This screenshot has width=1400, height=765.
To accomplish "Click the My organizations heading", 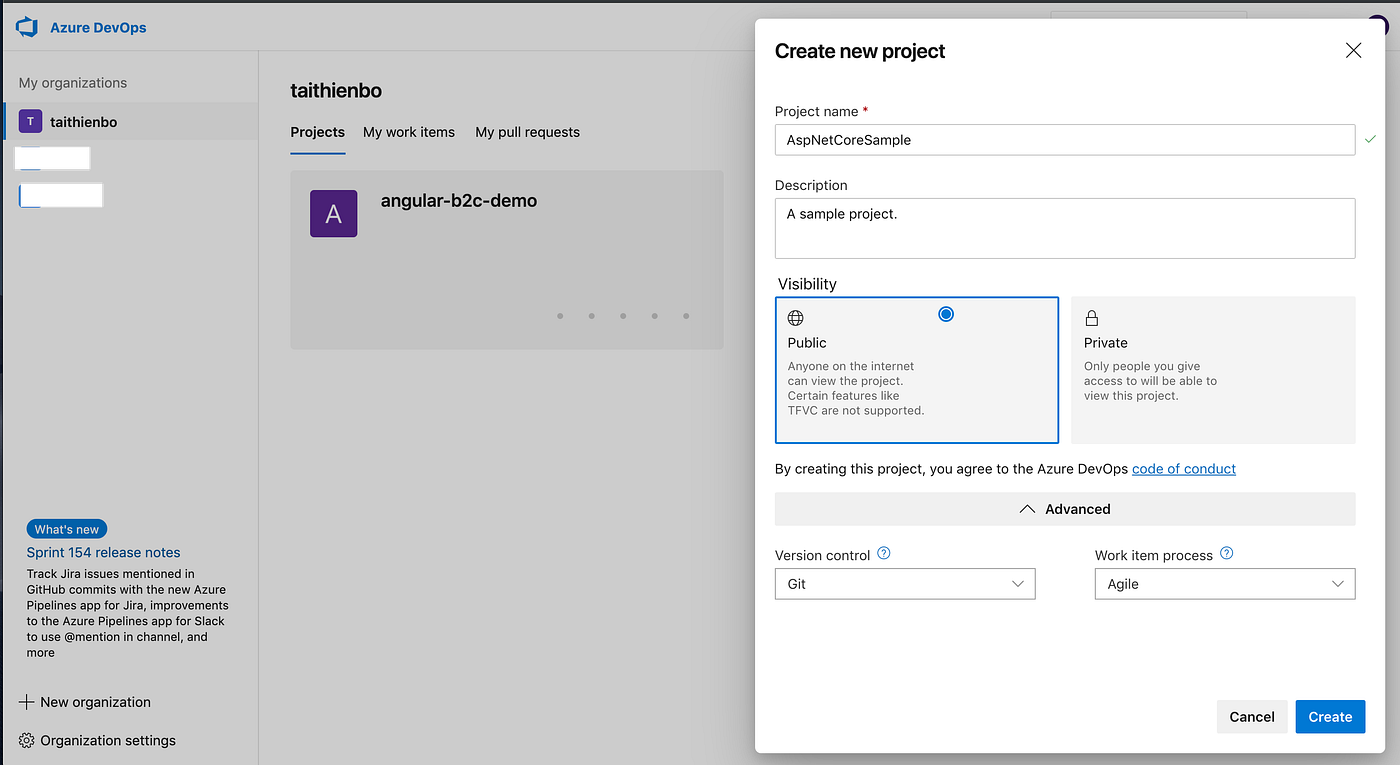I will click(x=73, y=83).
